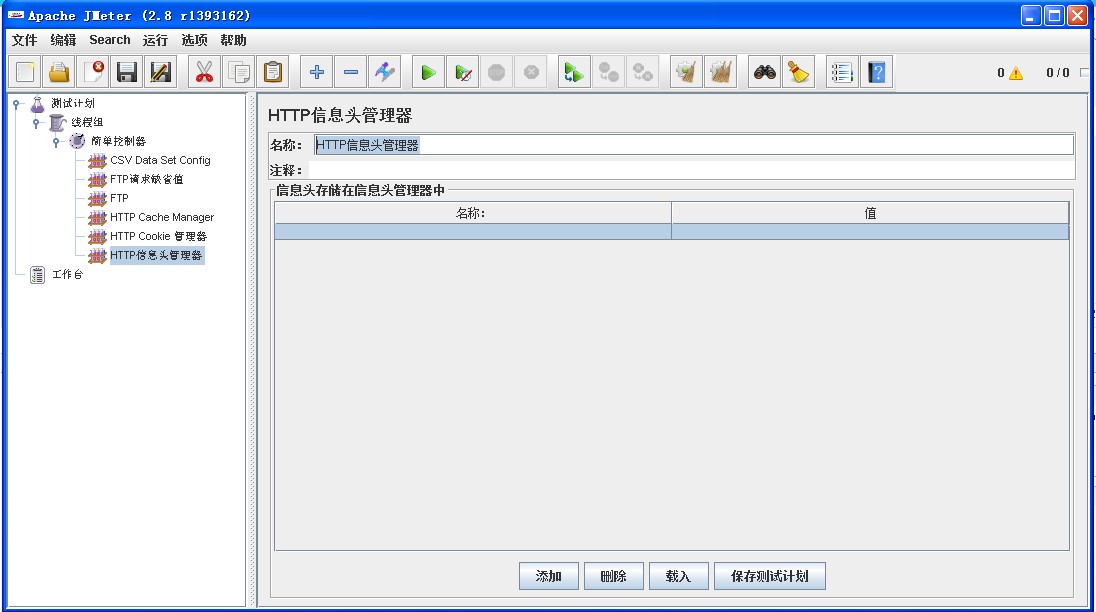Click Start no pauses icon
1096x612 pixels.
tap(463, 72)
